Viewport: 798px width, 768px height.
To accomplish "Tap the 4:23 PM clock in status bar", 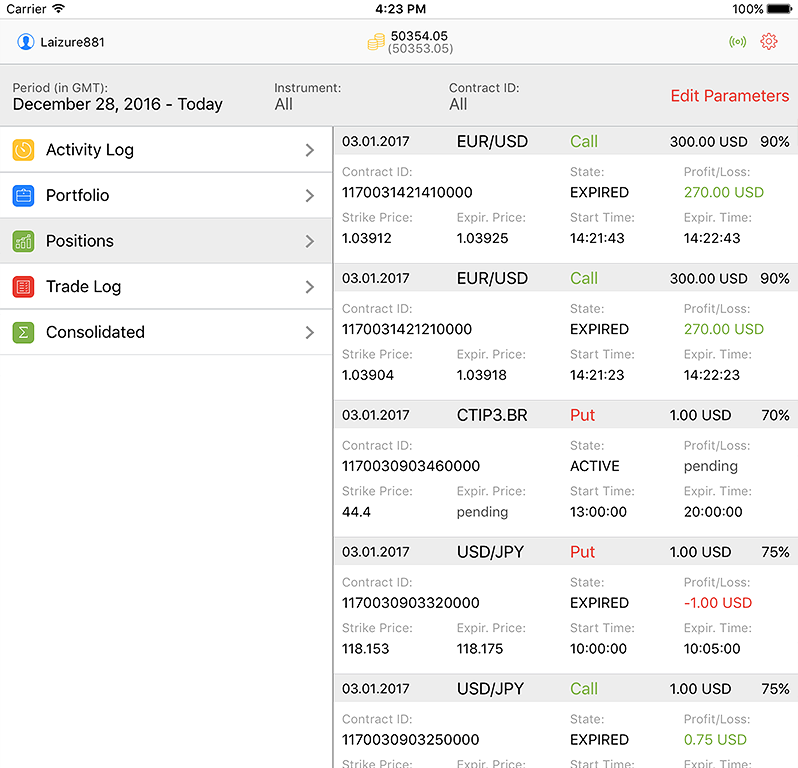I will [x=400, y=9].
